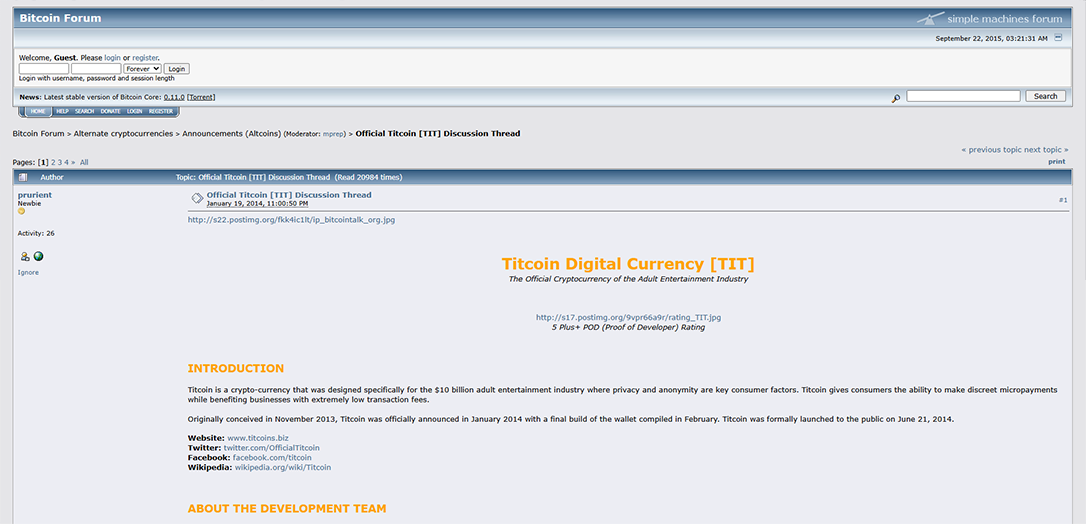
Task: Click the 'Activity: 26' text
Action: pos(36,233)
